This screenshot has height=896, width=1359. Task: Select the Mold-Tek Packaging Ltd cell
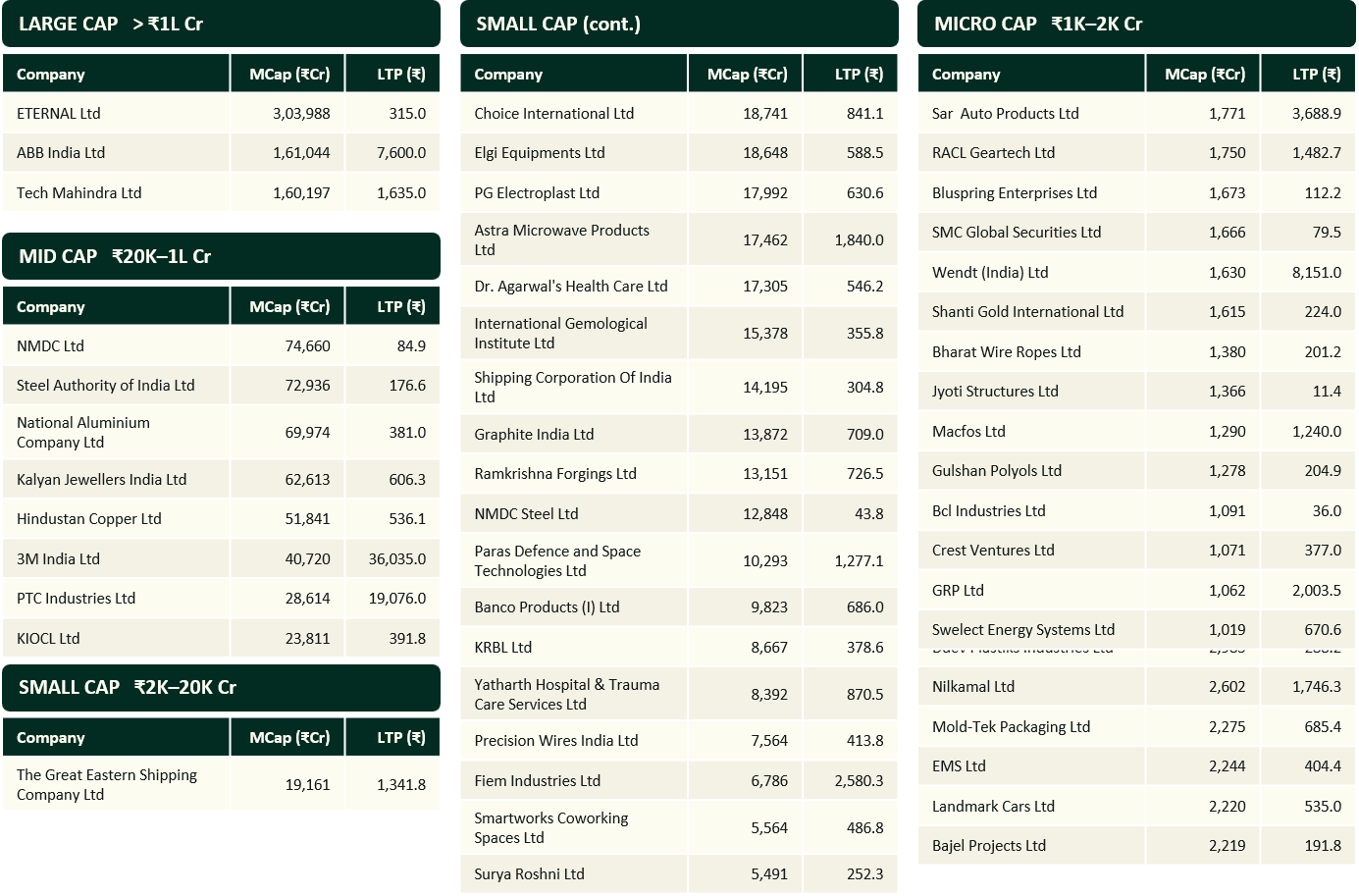[x=1031, y=727]
